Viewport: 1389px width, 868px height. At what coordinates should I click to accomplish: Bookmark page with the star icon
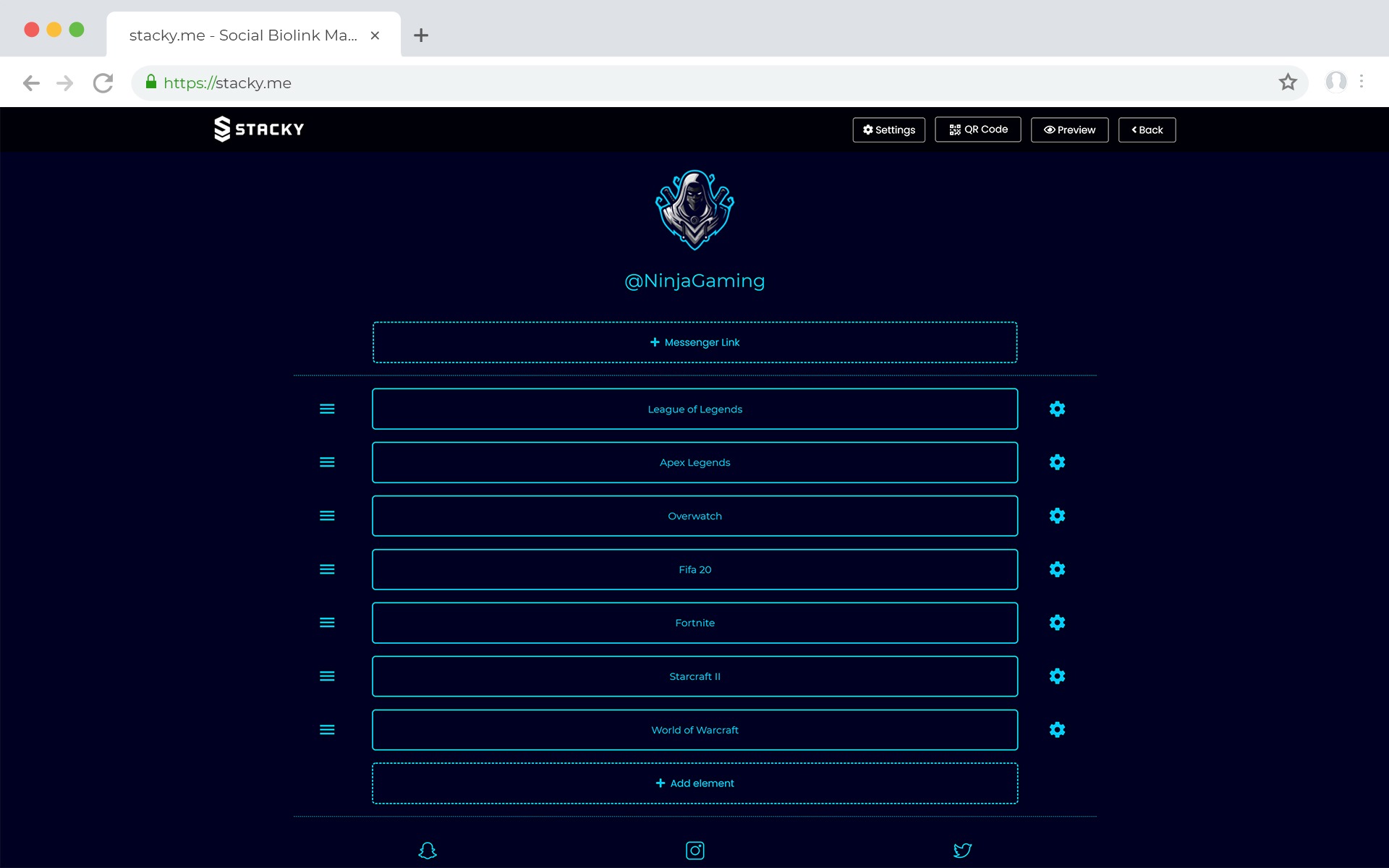(1288, 82)
